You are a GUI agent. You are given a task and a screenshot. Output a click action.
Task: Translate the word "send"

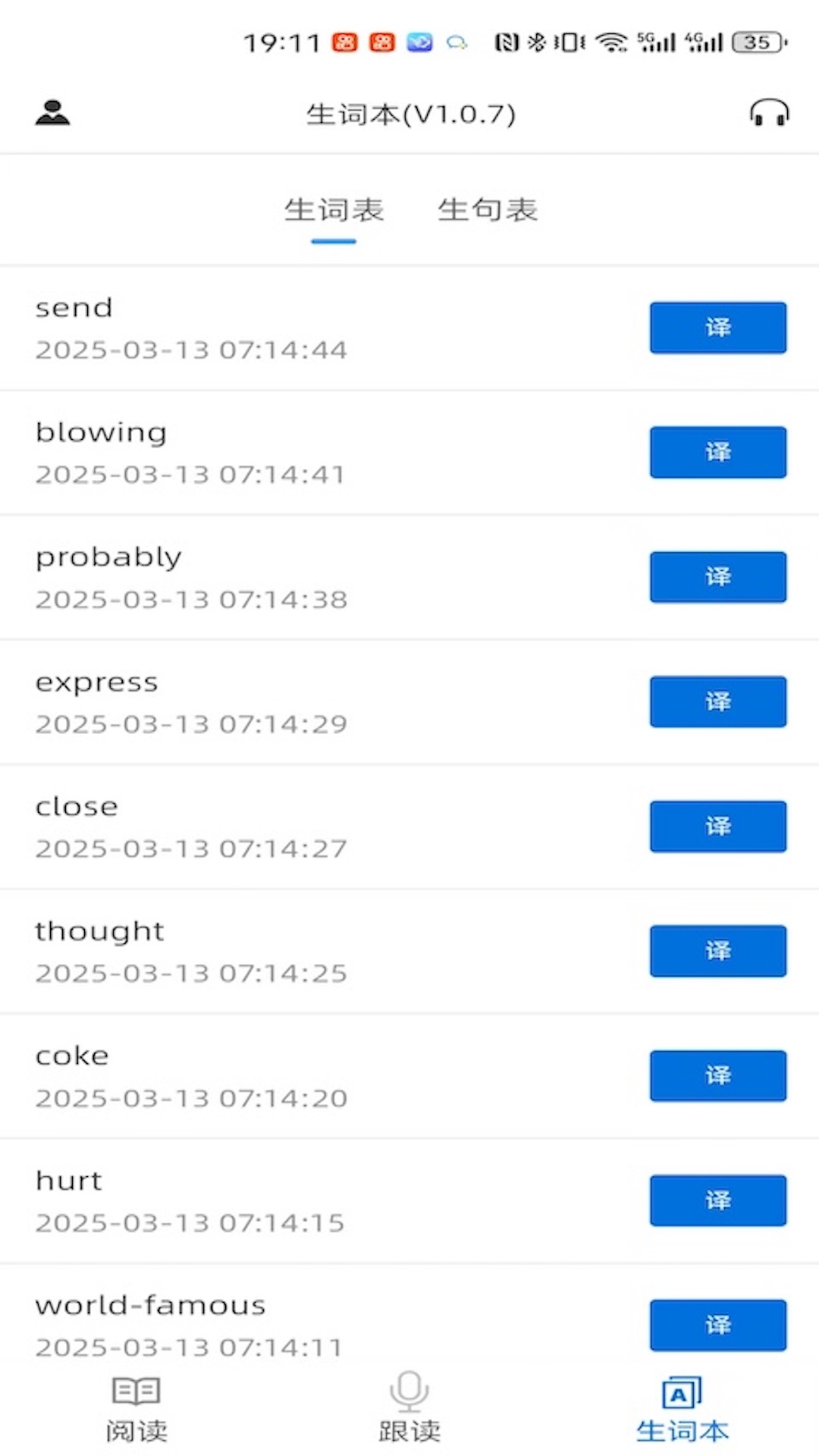pyautogui.click(x=717, y=328)
